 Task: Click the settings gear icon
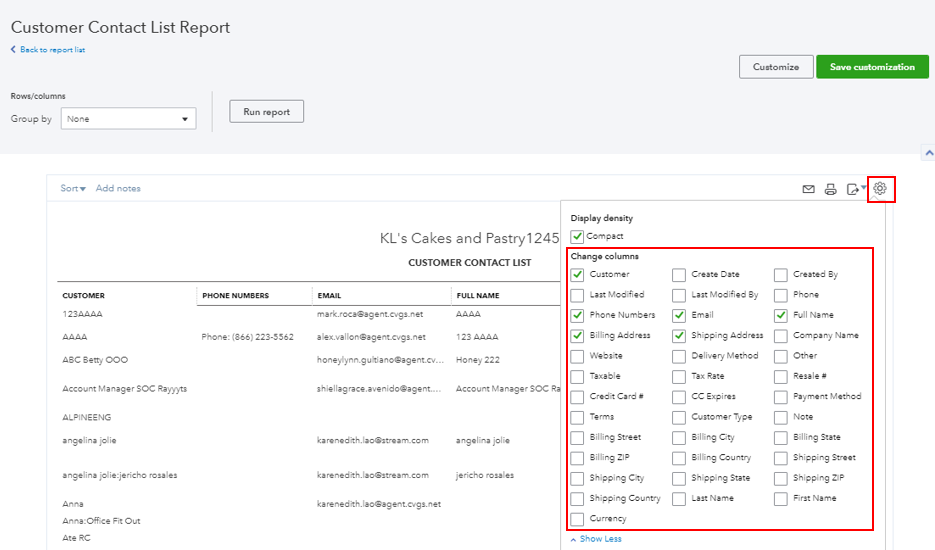click(x=880, y=188)
